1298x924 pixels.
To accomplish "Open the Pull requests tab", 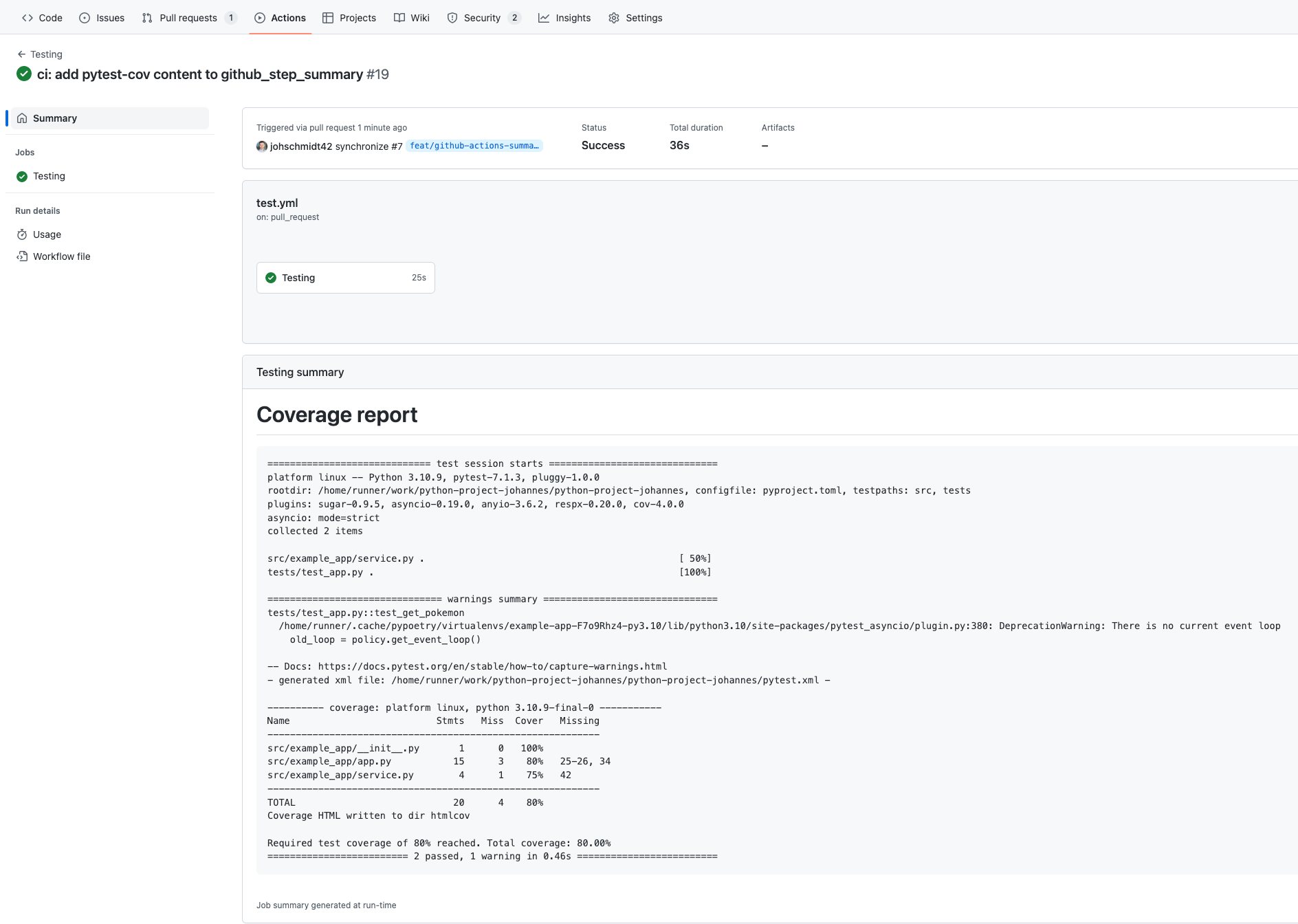I will coord(189,18).
